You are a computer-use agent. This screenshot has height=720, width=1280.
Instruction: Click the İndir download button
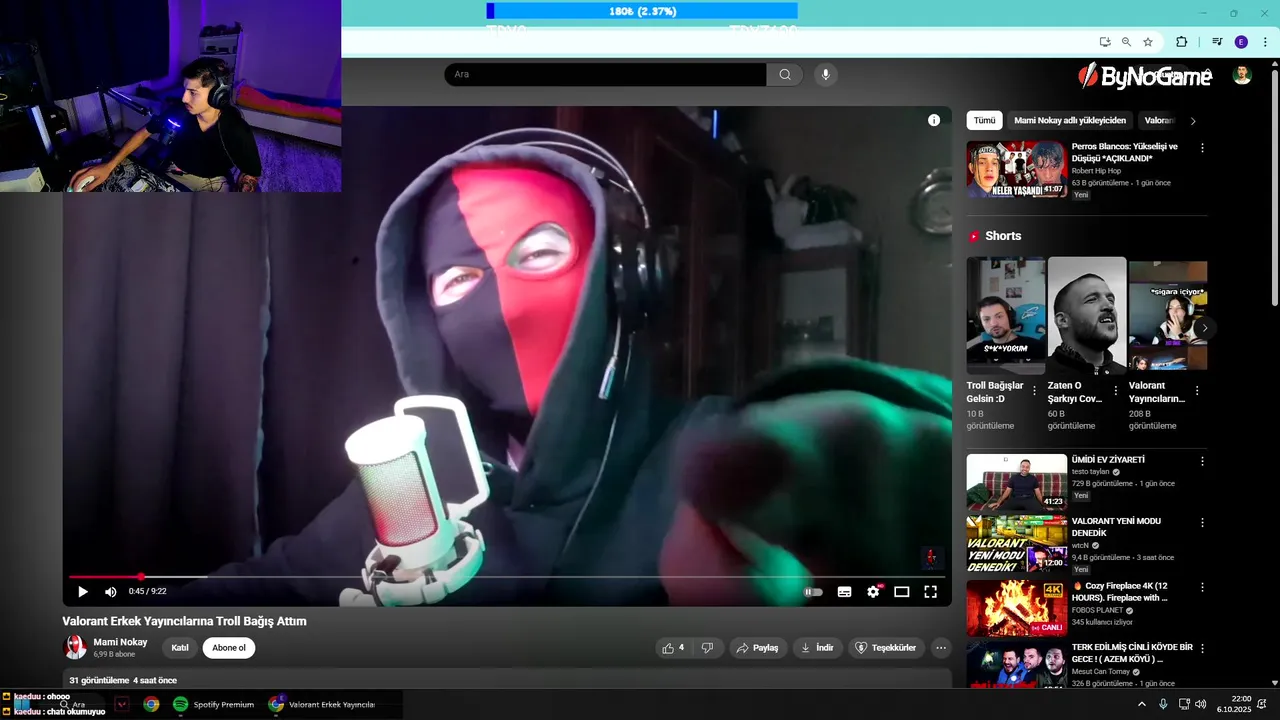[817, 648]
